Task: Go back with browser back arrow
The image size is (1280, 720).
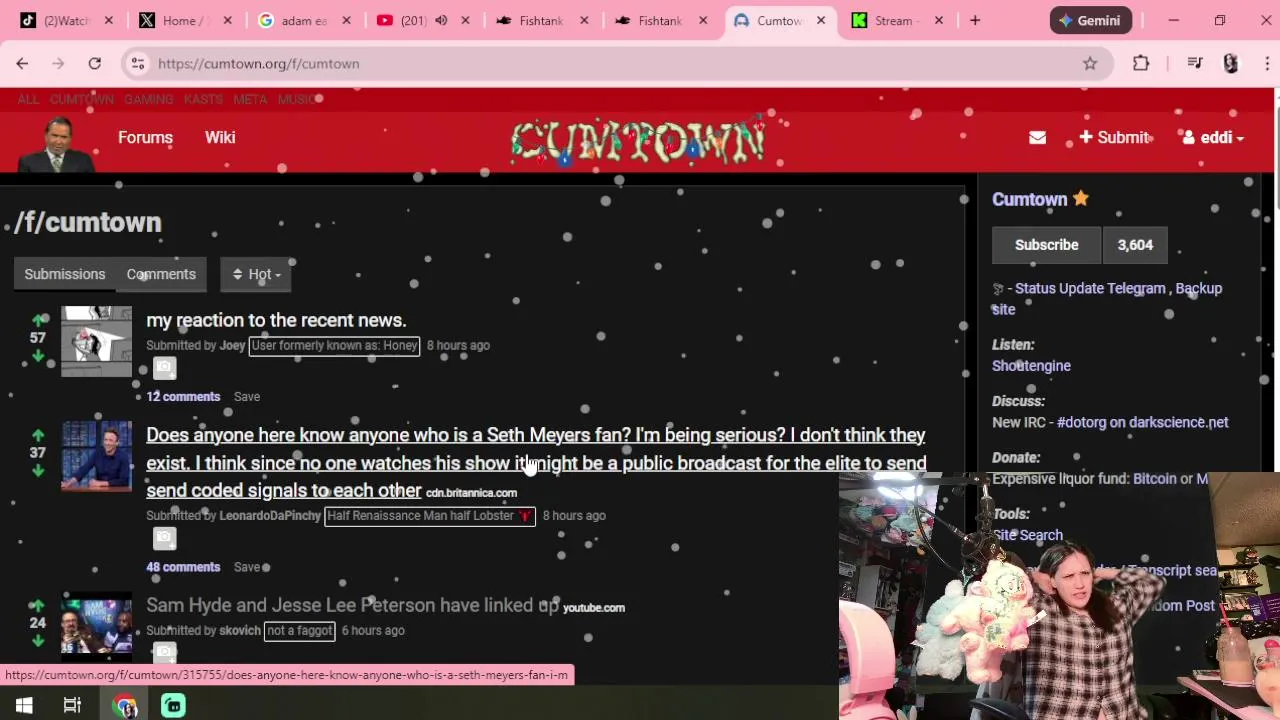Action: (x=22, y=63)
